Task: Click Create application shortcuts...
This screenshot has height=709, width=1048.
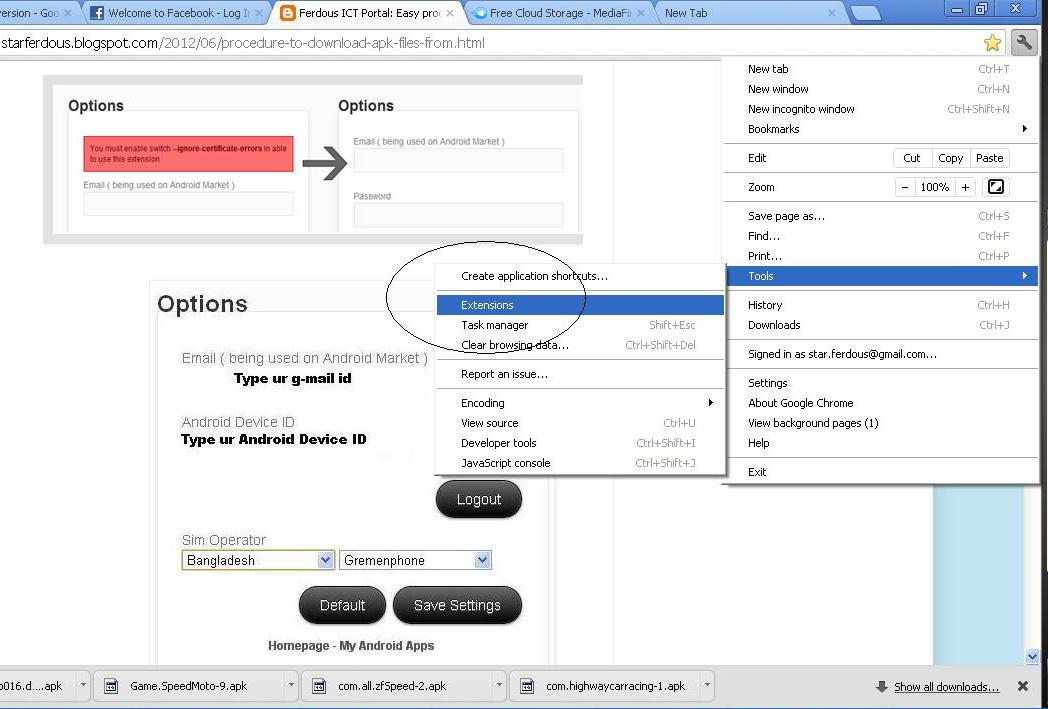Action: click(579, 276)
